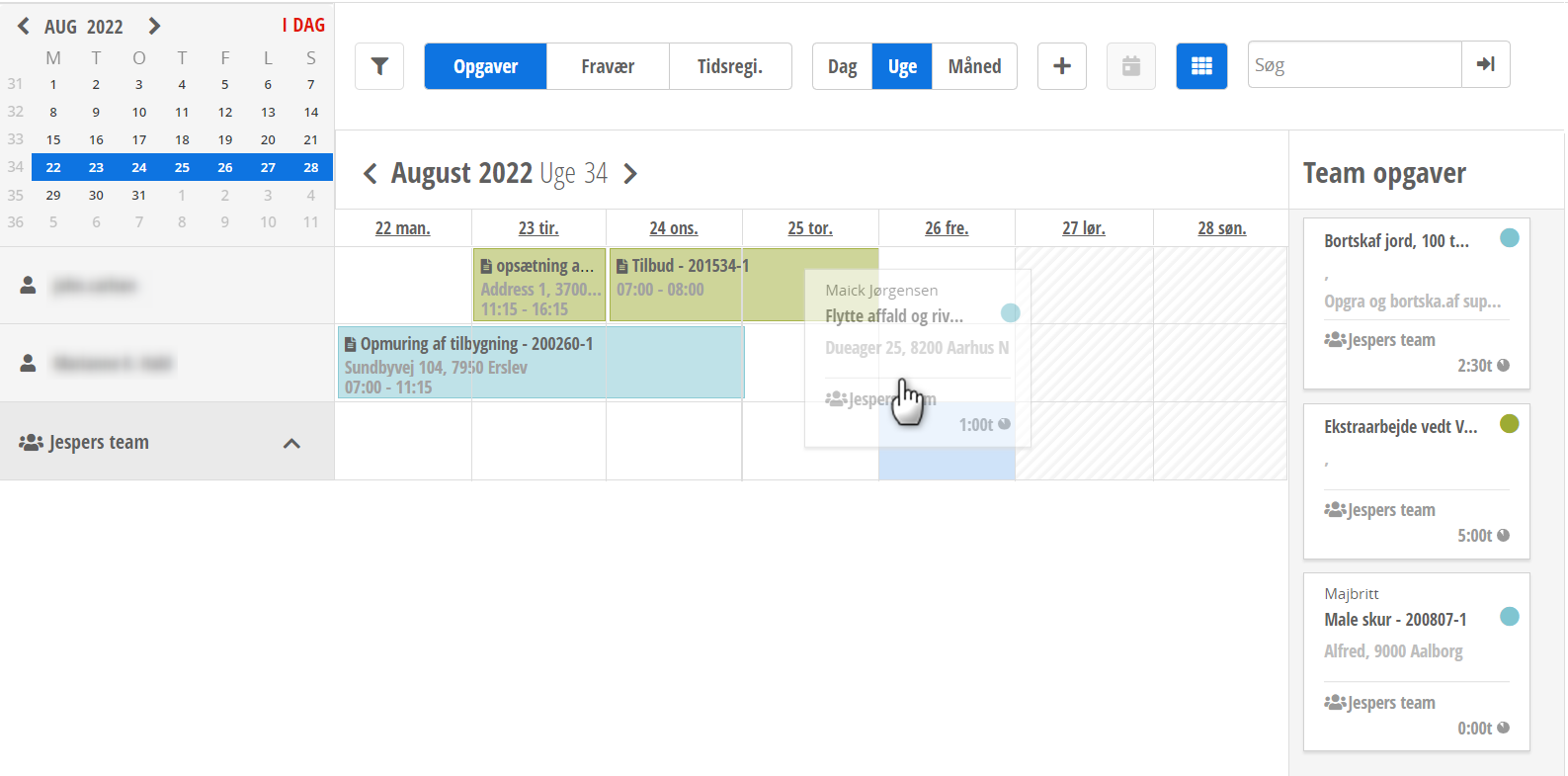Click the olive dot on Ekstraarbejde card

[1509, 424]
